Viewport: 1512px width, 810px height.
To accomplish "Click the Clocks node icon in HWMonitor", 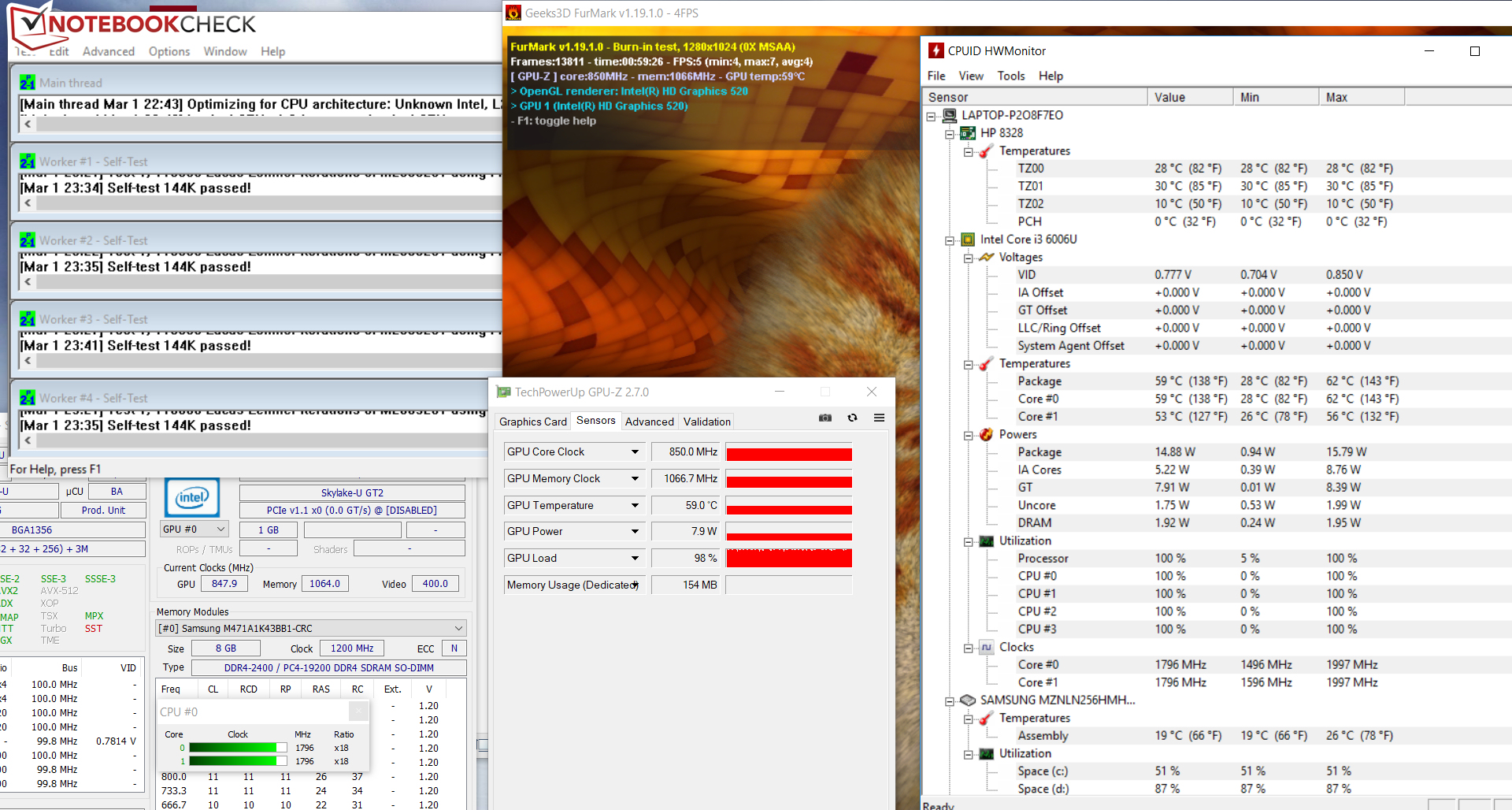I will coord(986,647).
